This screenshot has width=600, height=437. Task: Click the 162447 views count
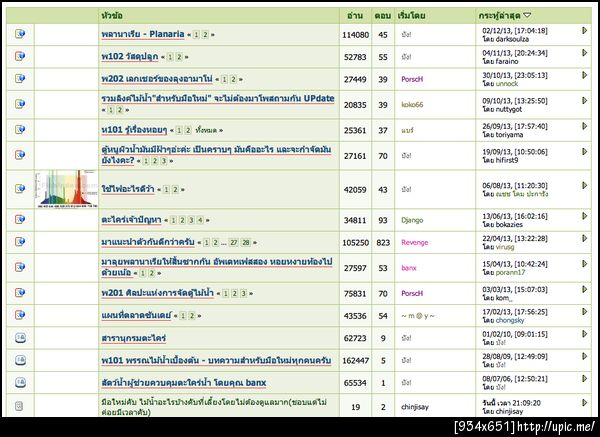355,360
